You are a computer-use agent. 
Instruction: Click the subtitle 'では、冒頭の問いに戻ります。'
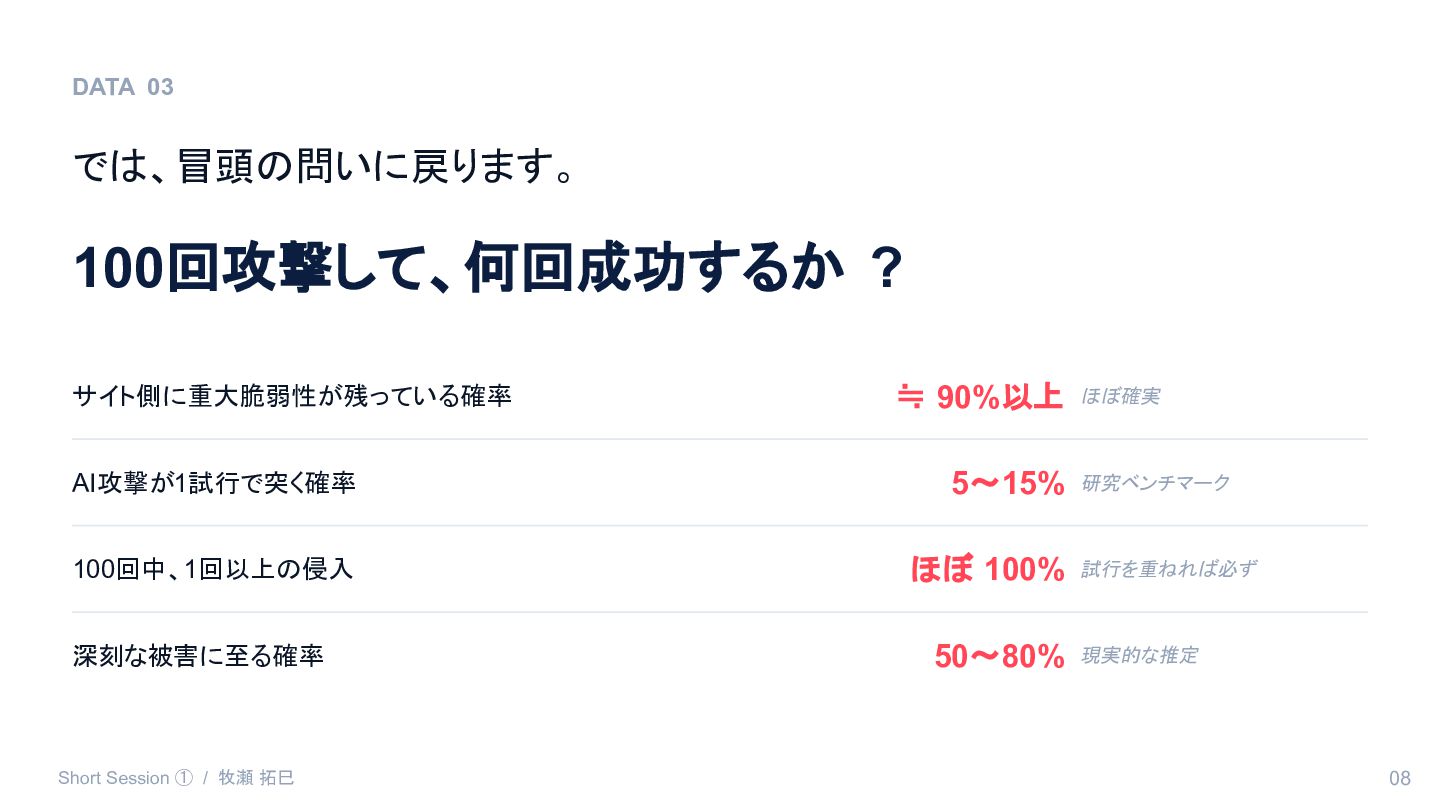click(324, 167)
